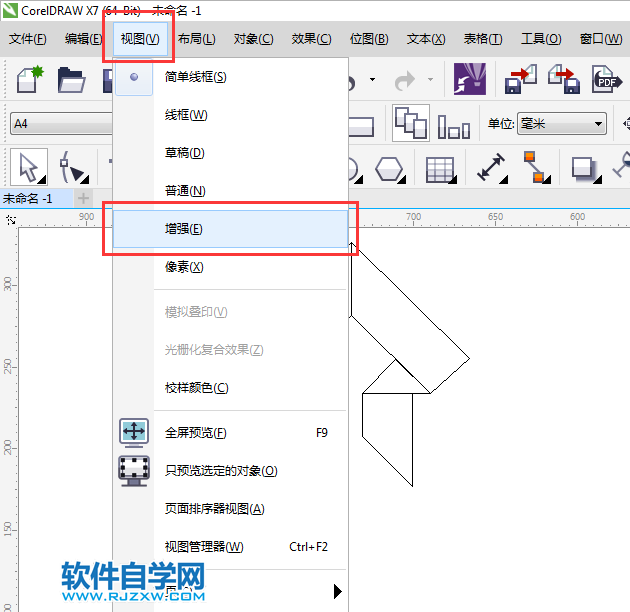Select the Polygon tool
Screen dimensions: 630x612
pos(389,169)
